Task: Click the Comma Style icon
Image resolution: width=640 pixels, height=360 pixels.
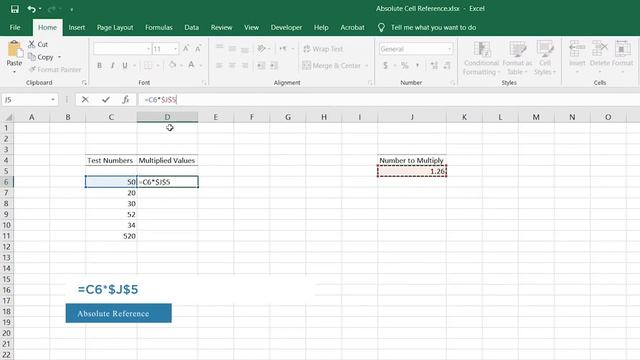Action: click(418, 65)
